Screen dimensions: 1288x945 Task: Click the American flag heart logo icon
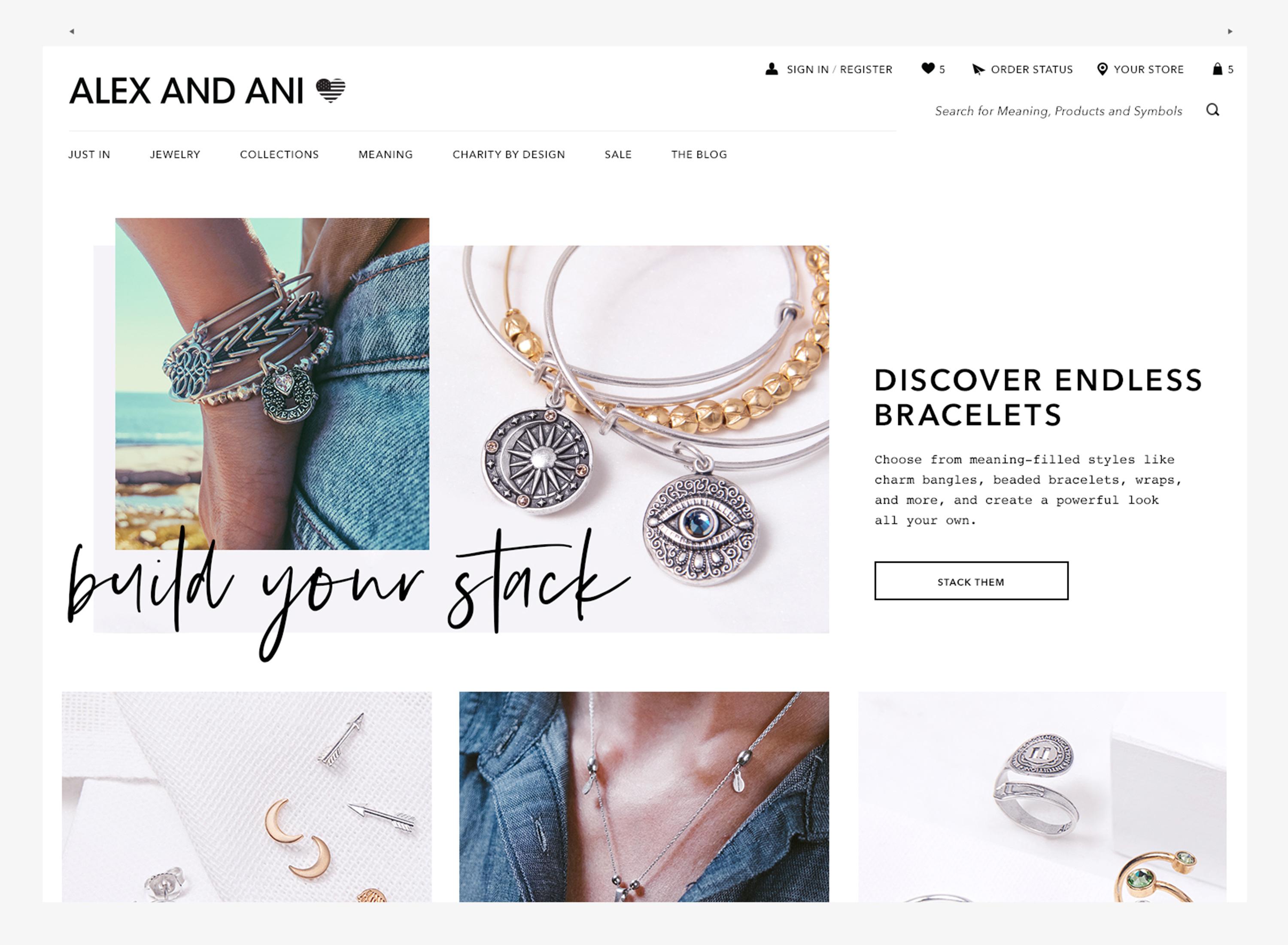(331, 90)
